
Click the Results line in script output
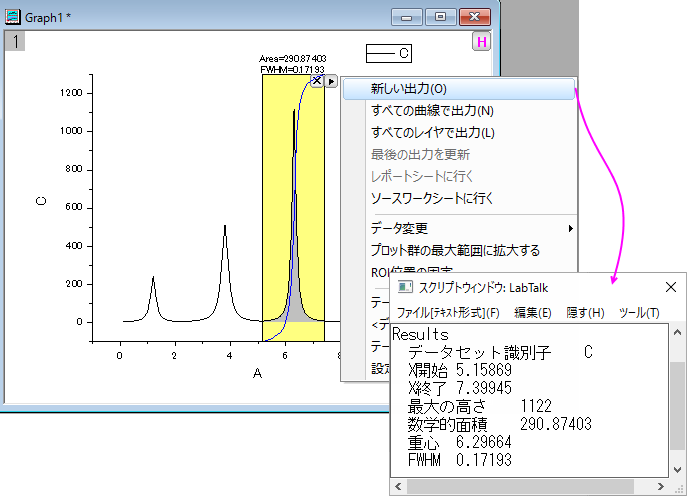420,334
